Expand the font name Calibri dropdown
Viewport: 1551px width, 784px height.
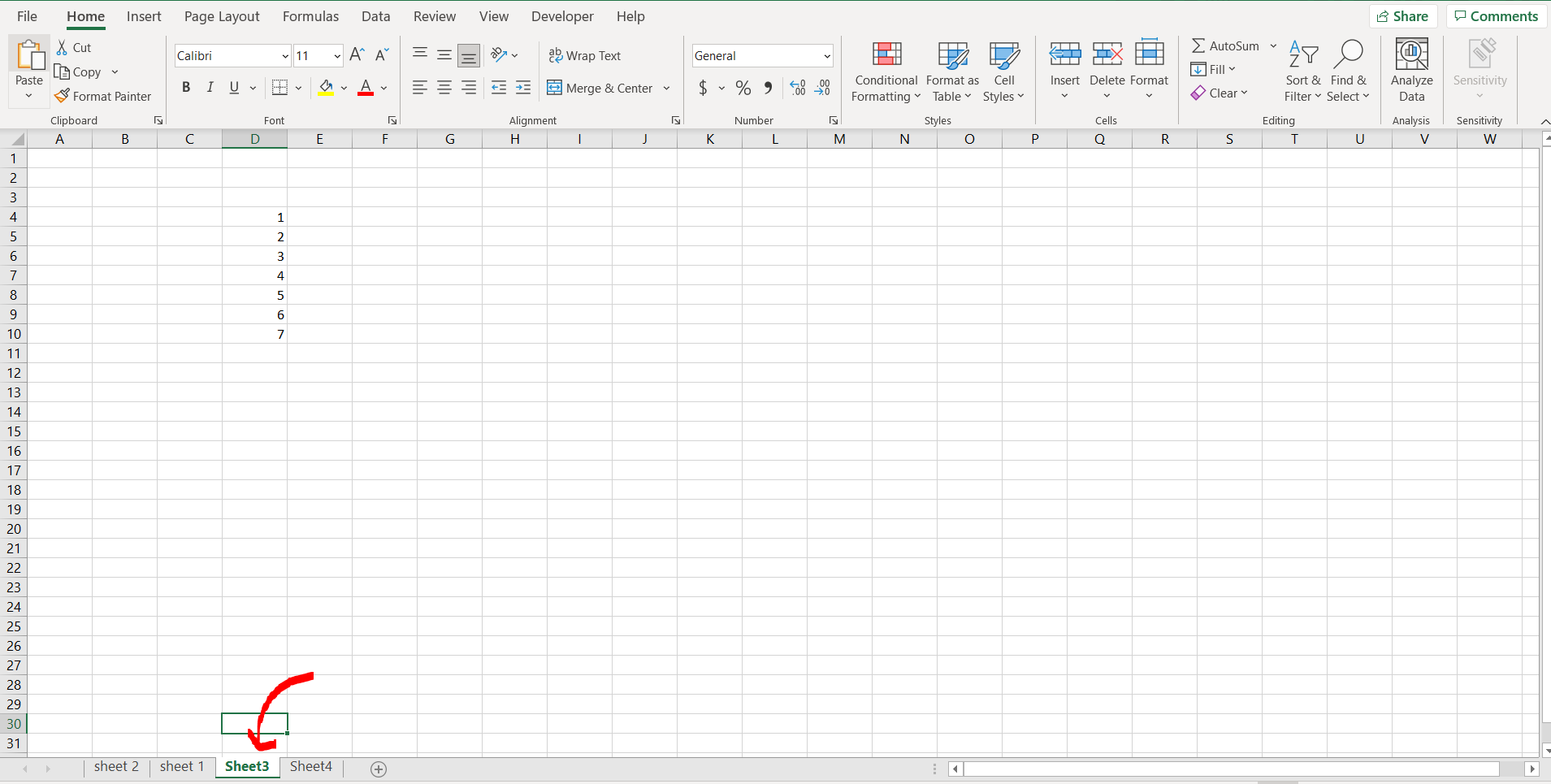[284, 56]
